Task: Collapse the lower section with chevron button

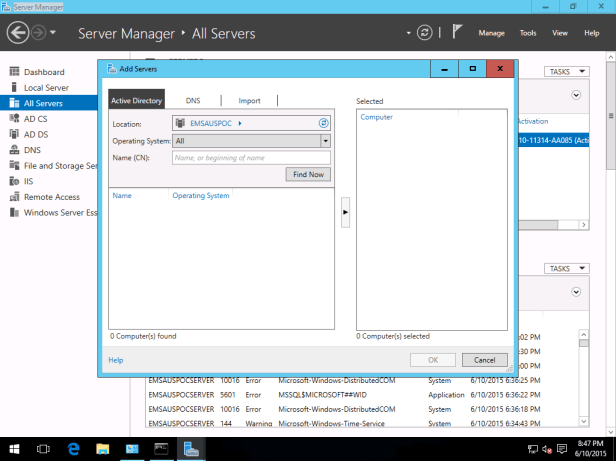Action: pos(577,292)
